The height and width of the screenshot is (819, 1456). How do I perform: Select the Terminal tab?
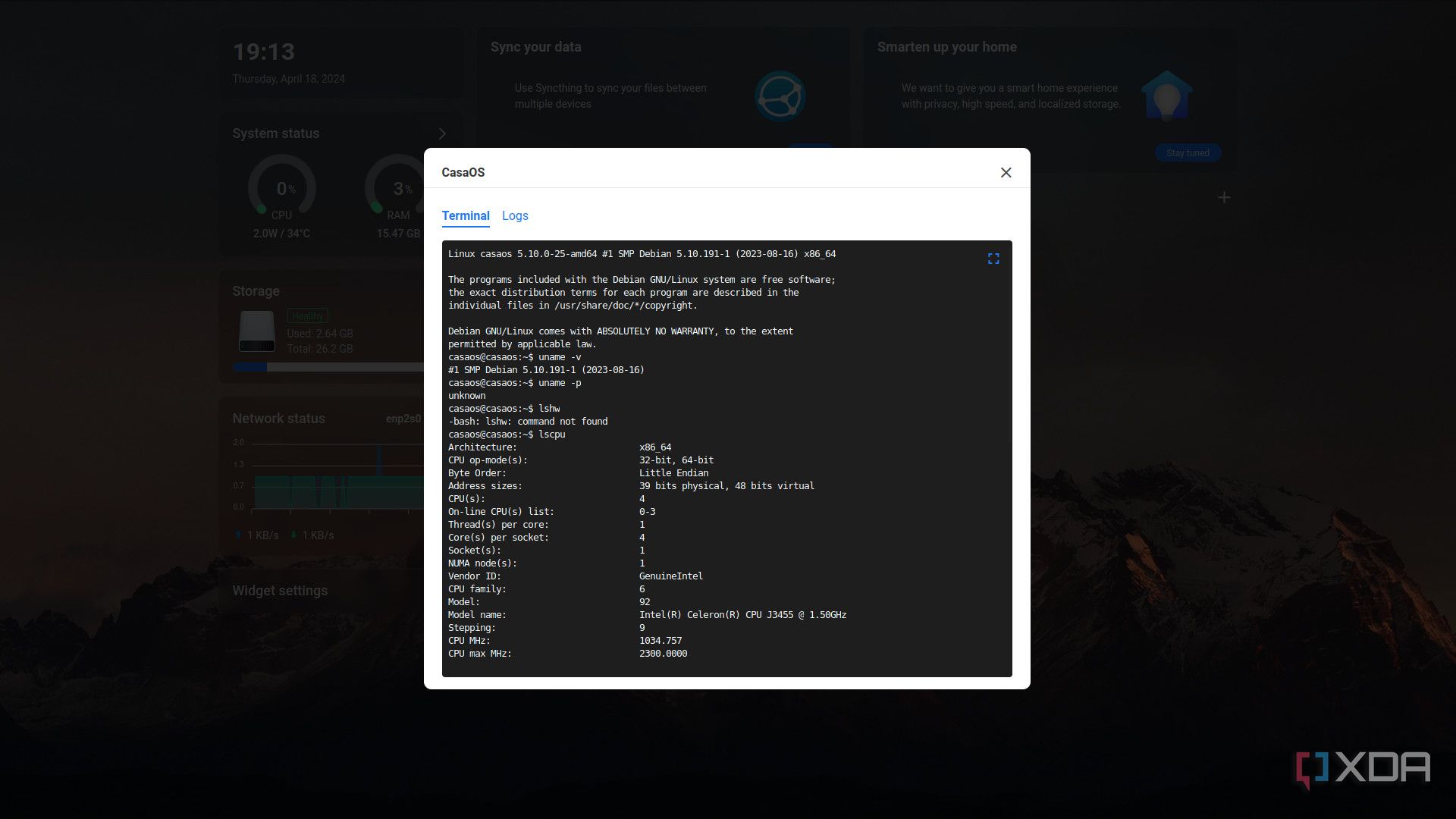(x=466, y=216)
